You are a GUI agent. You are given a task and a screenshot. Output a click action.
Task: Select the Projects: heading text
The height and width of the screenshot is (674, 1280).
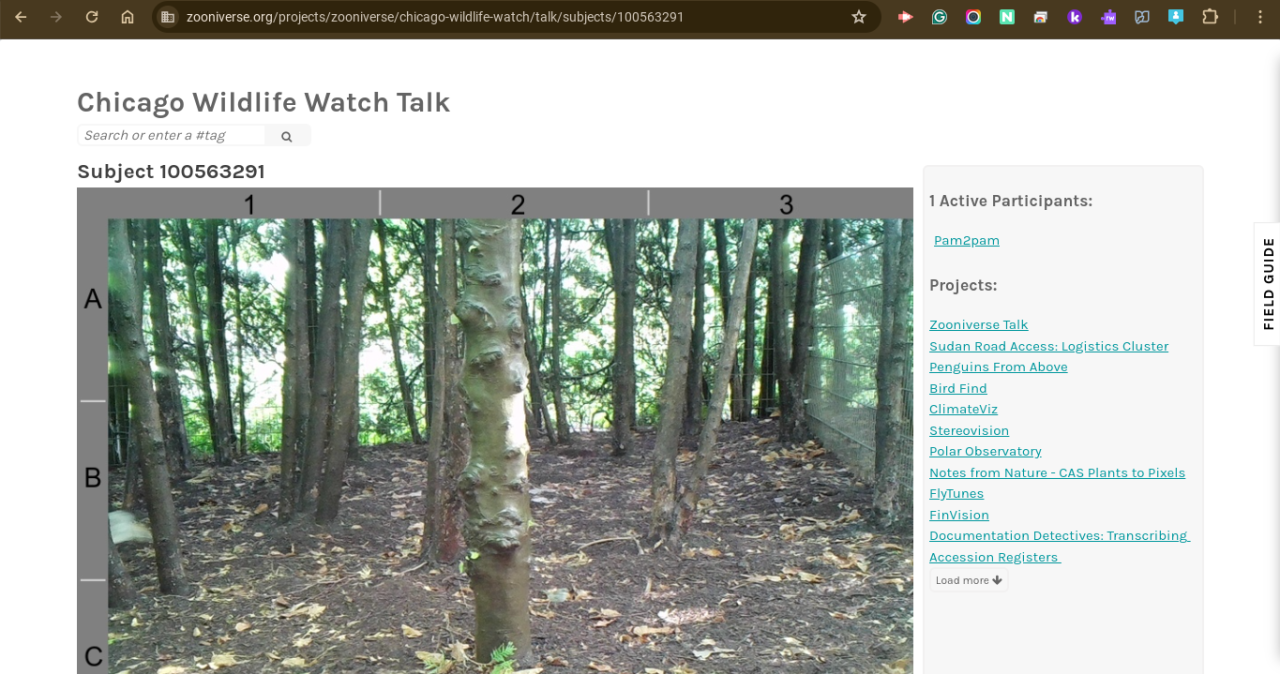(963, 285)
